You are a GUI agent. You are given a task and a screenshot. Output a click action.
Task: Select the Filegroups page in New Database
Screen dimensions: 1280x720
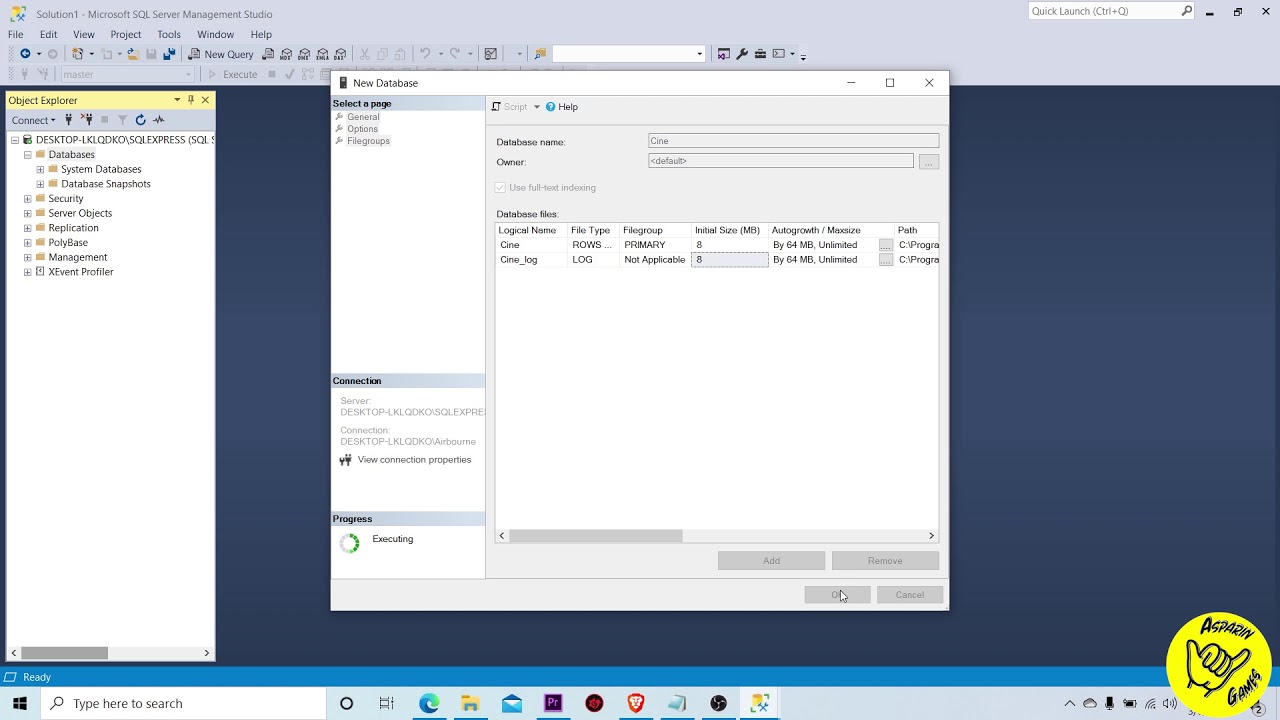(368, 141)
